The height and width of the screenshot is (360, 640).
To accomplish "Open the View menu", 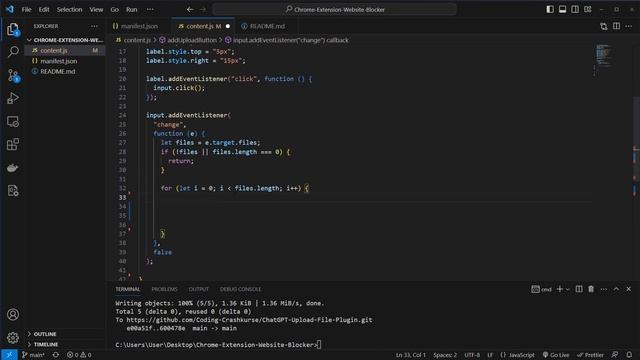I will (96, 9).
